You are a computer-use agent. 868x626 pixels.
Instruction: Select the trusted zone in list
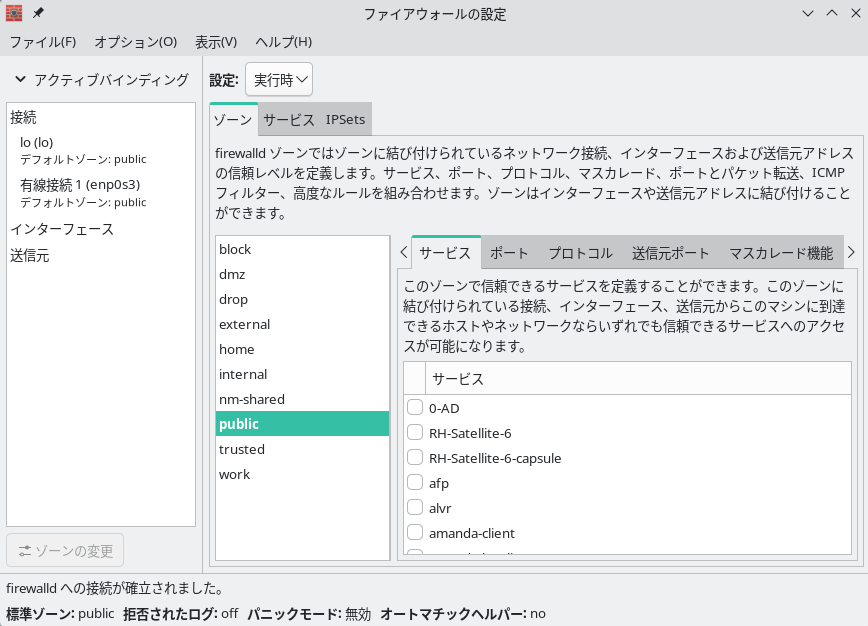242,449
